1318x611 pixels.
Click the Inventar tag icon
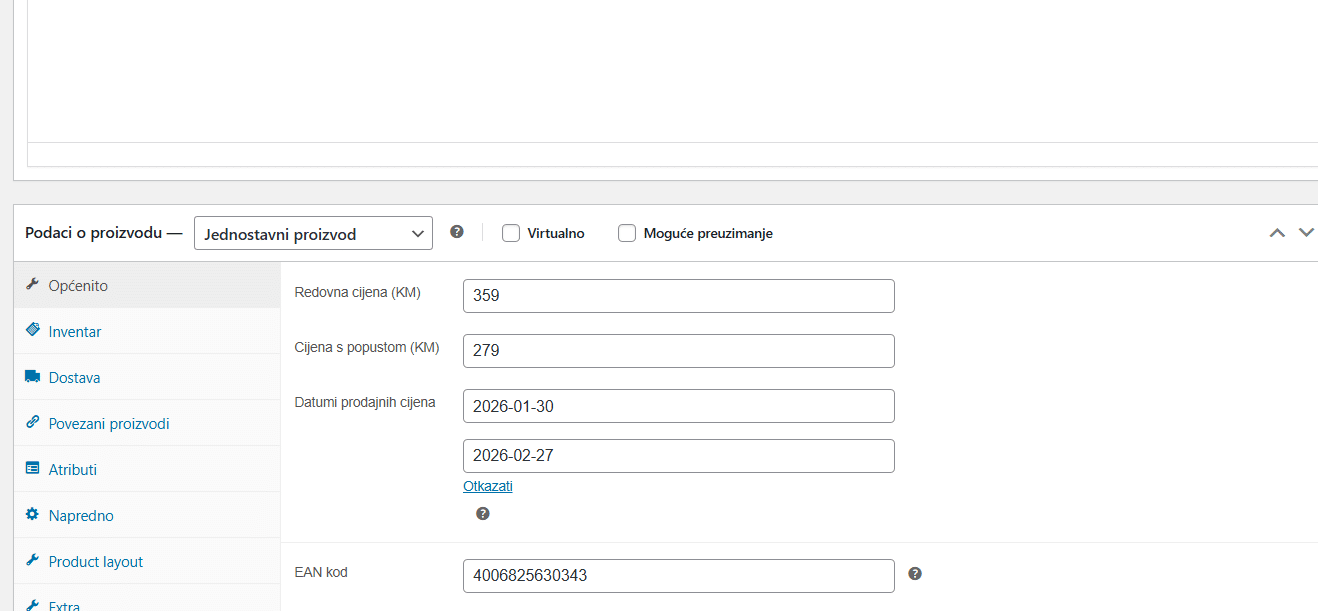click(x=32, y=331)
